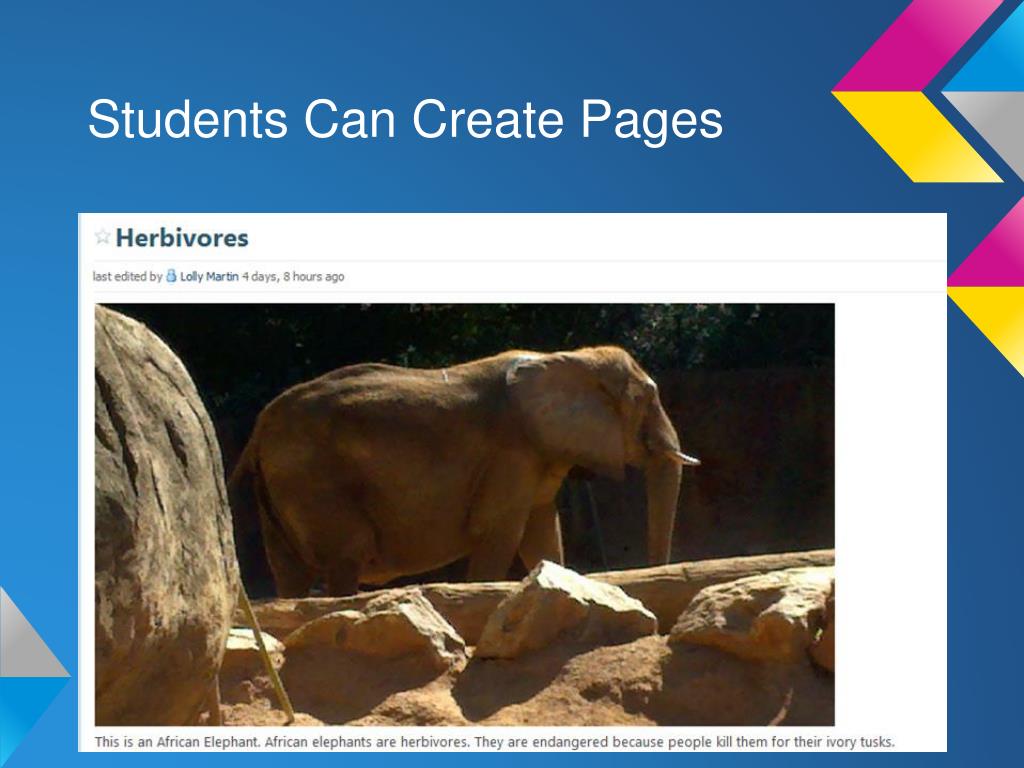This screenshot has width=1024, height=768.
Task: Click the Herbivores page title
Action: pos(182,238)
